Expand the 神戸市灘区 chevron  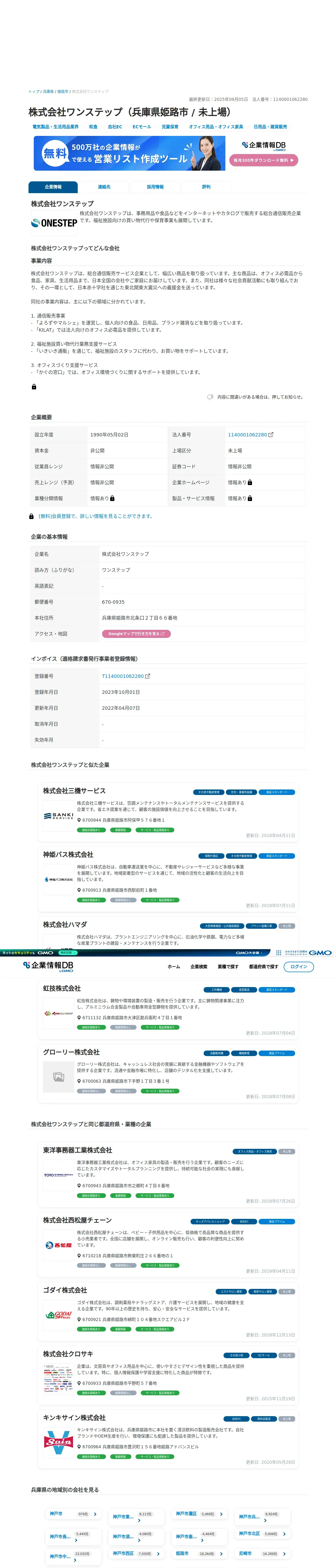(221, 1514)
